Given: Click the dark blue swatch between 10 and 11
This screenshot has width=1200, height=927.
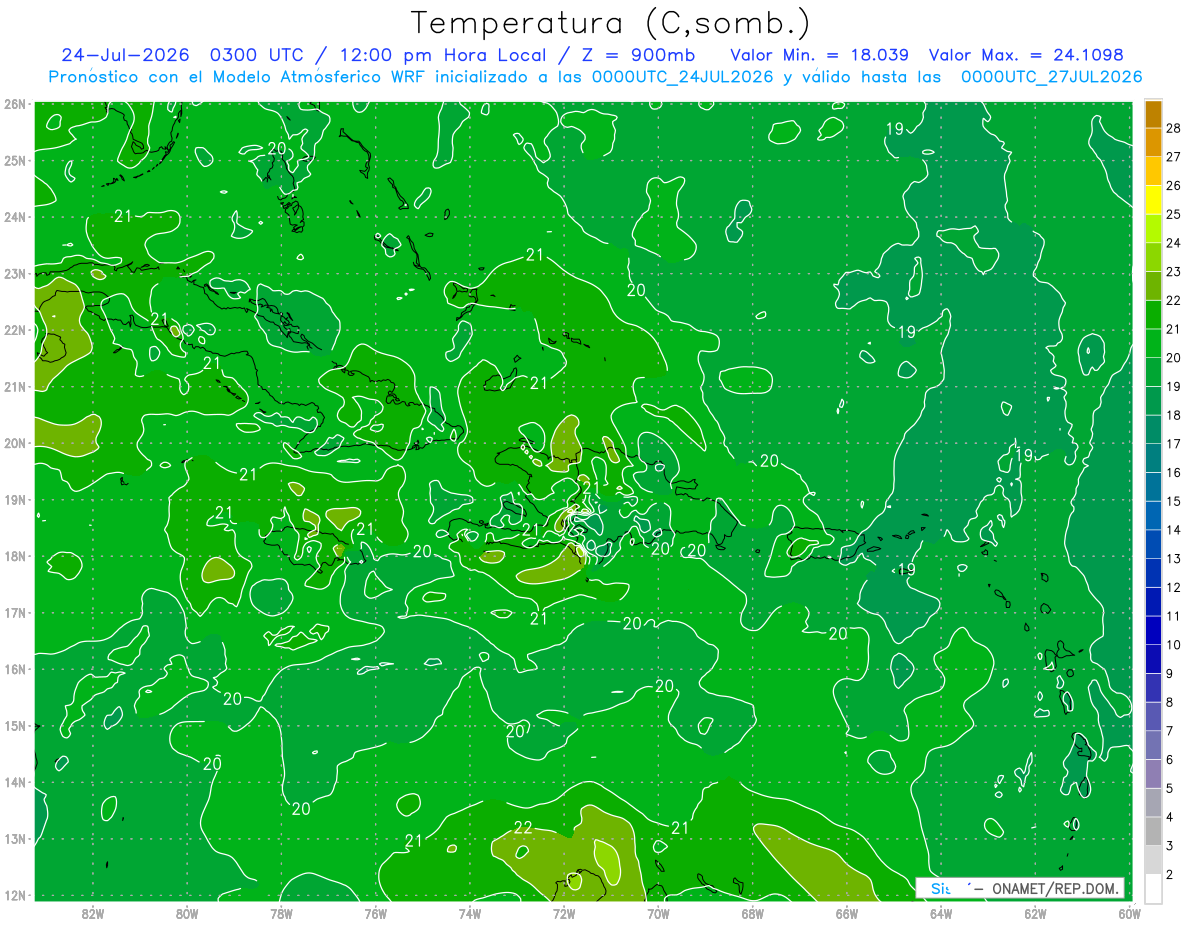Looking at the screenshot, I should pyautogui.click(x=1153, y=631).
